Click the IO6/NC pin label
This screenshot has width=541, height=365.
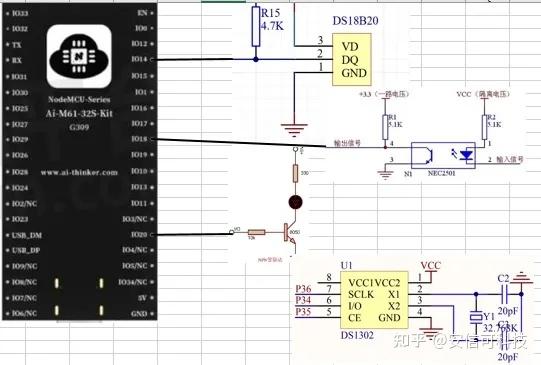(24, 313)
